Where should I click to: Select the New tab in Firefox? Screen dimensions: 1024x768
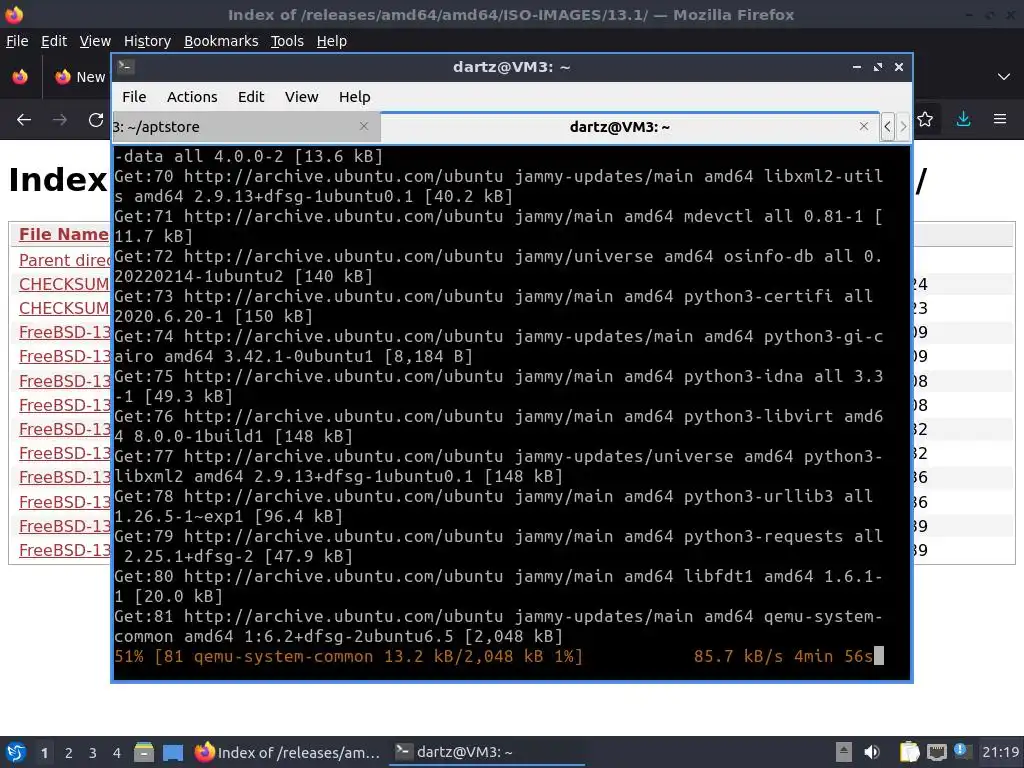coord(80,77)
